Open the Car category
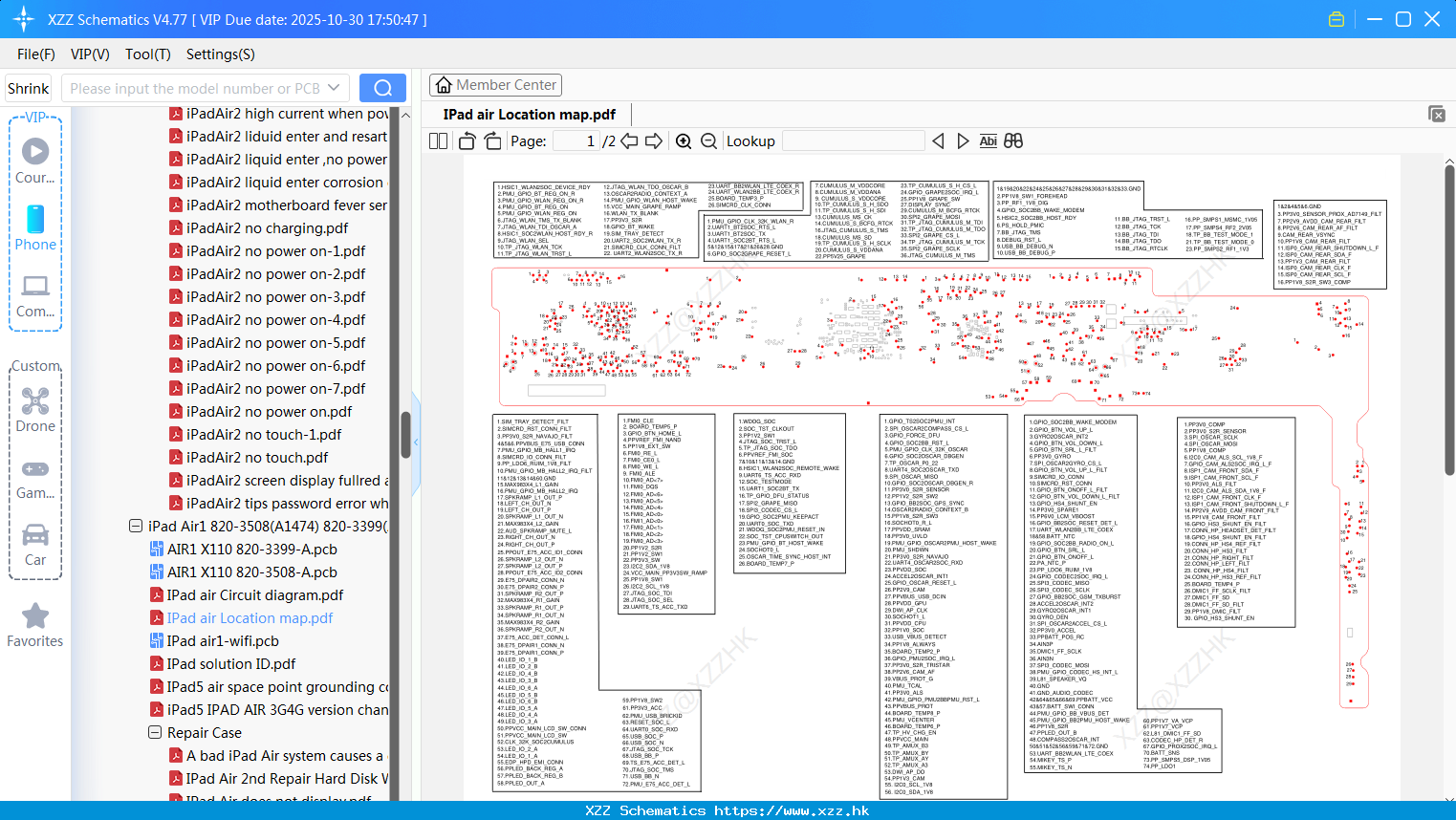 pyautogui.click(x=35, y=545)
